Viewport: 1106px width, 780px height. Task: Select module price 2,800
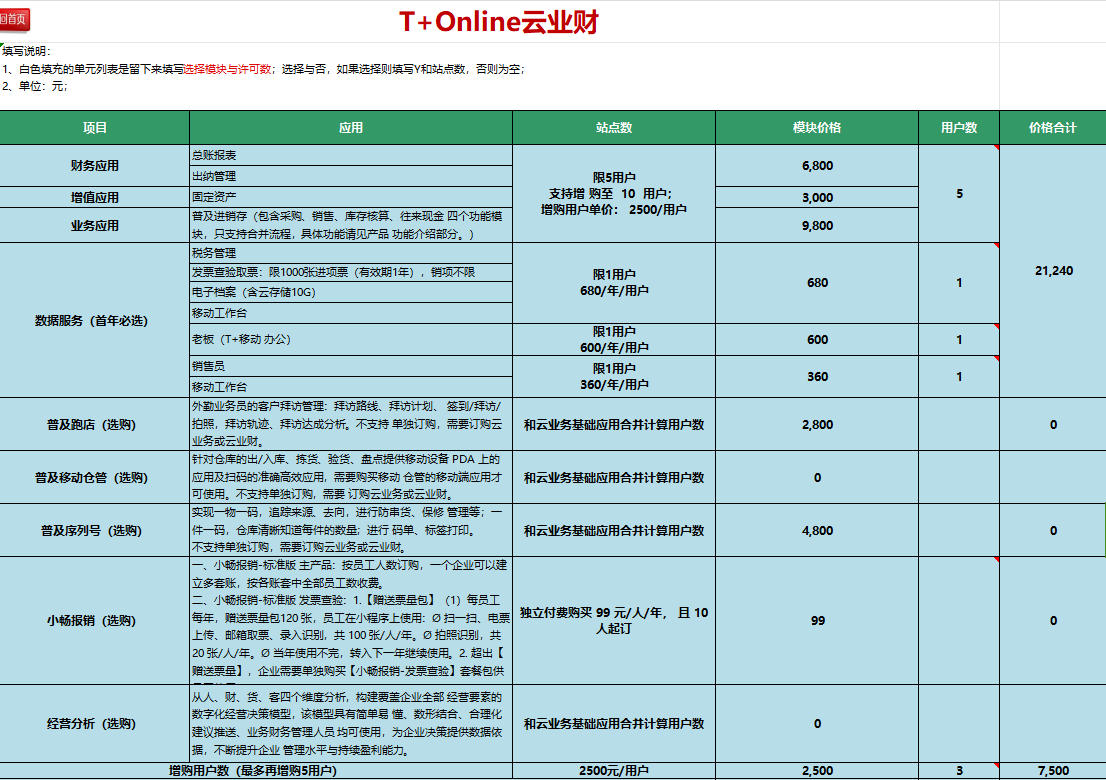click(x=817, y=425)
